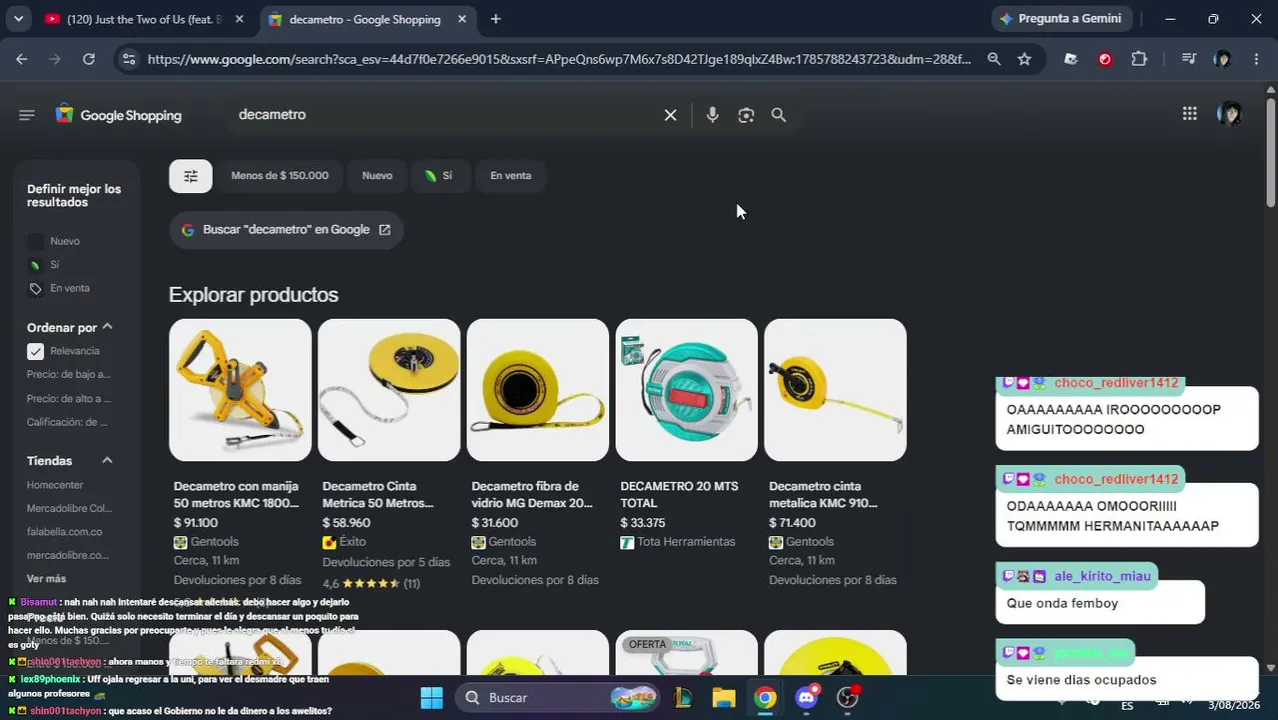Open the red extension icon in toolbar

(x=1105, y=59)
